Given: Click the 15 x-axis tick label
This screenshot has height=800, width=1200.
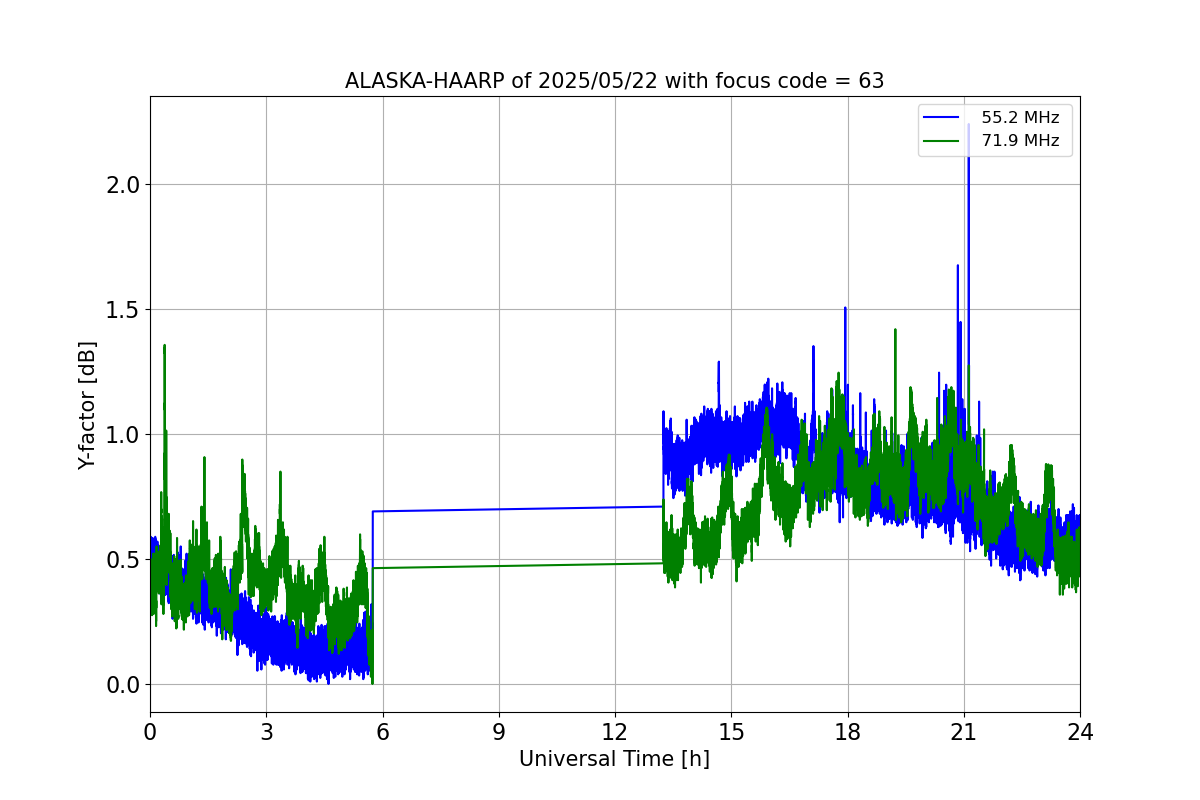Looking at the screenshot, I should click(731, 731).
